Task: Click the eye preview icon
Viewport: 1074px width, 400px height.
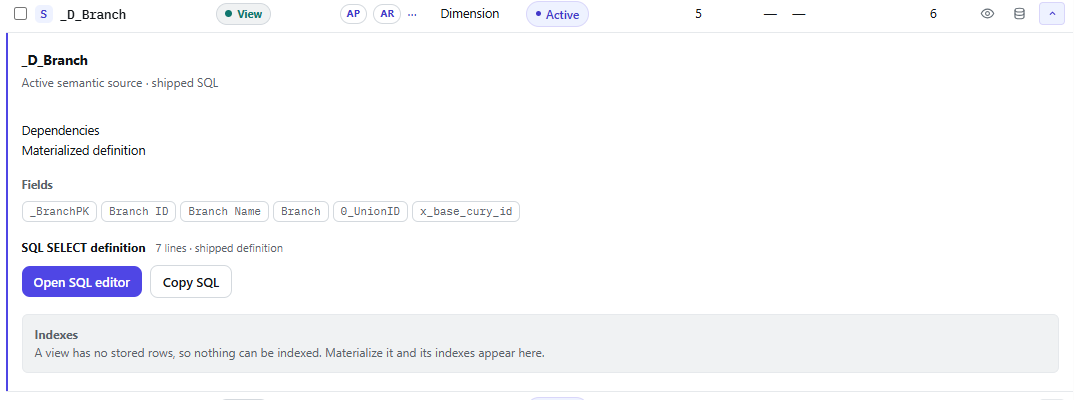Action: [x=987, y=14]
